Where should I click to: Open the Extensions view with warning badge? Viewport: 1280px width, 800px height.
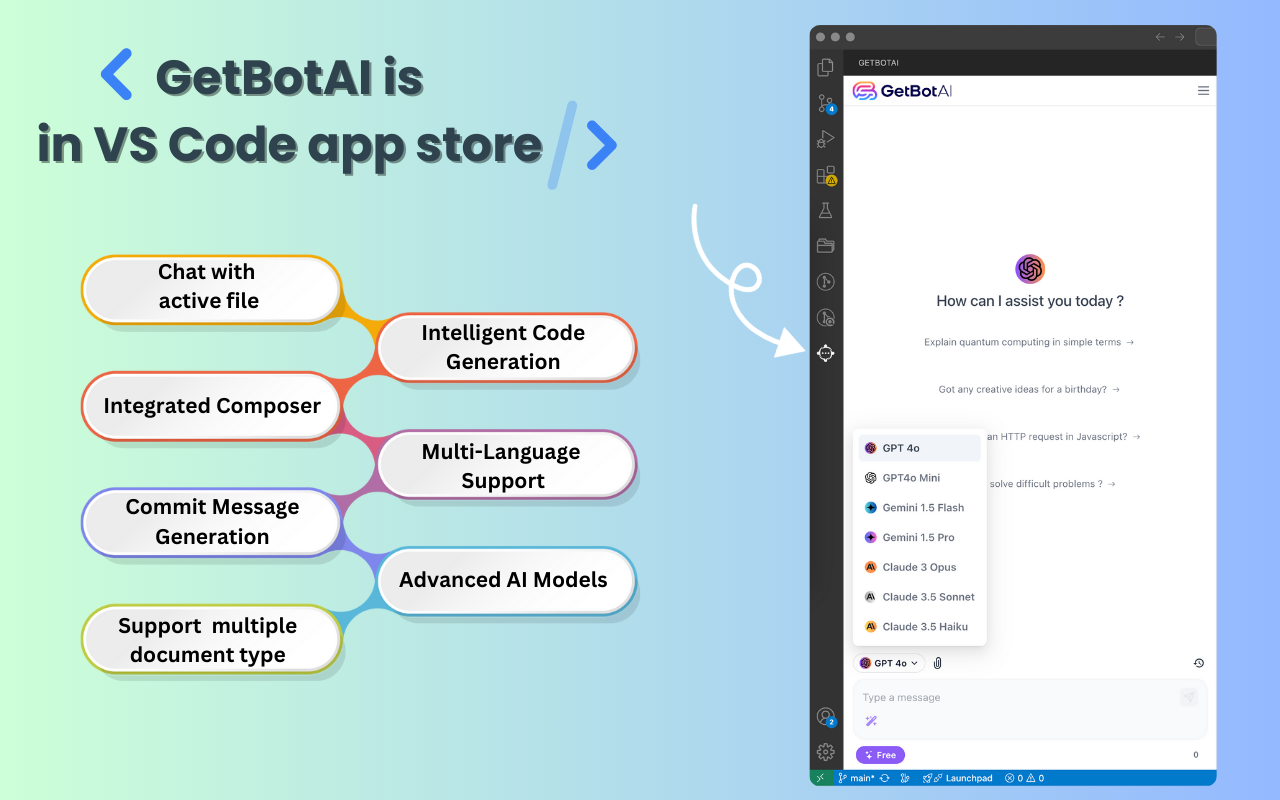click(825, 175)
